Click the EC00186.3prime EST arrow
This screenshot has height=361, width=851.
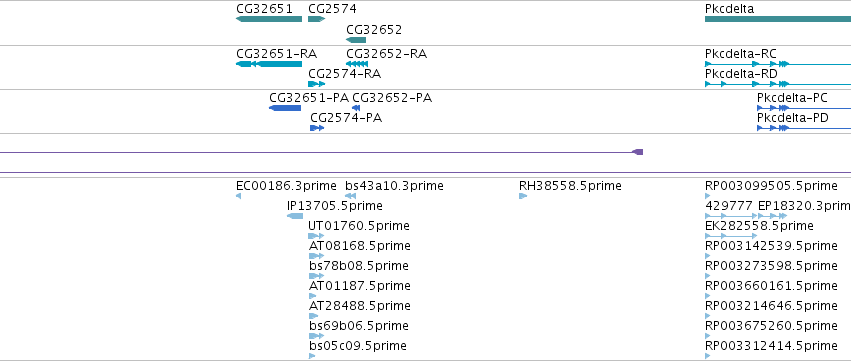tap(238, 196)
